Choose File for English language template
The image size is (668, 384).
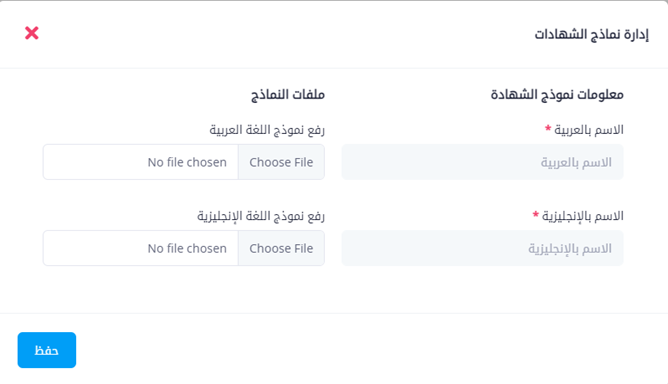pos(281,248)
